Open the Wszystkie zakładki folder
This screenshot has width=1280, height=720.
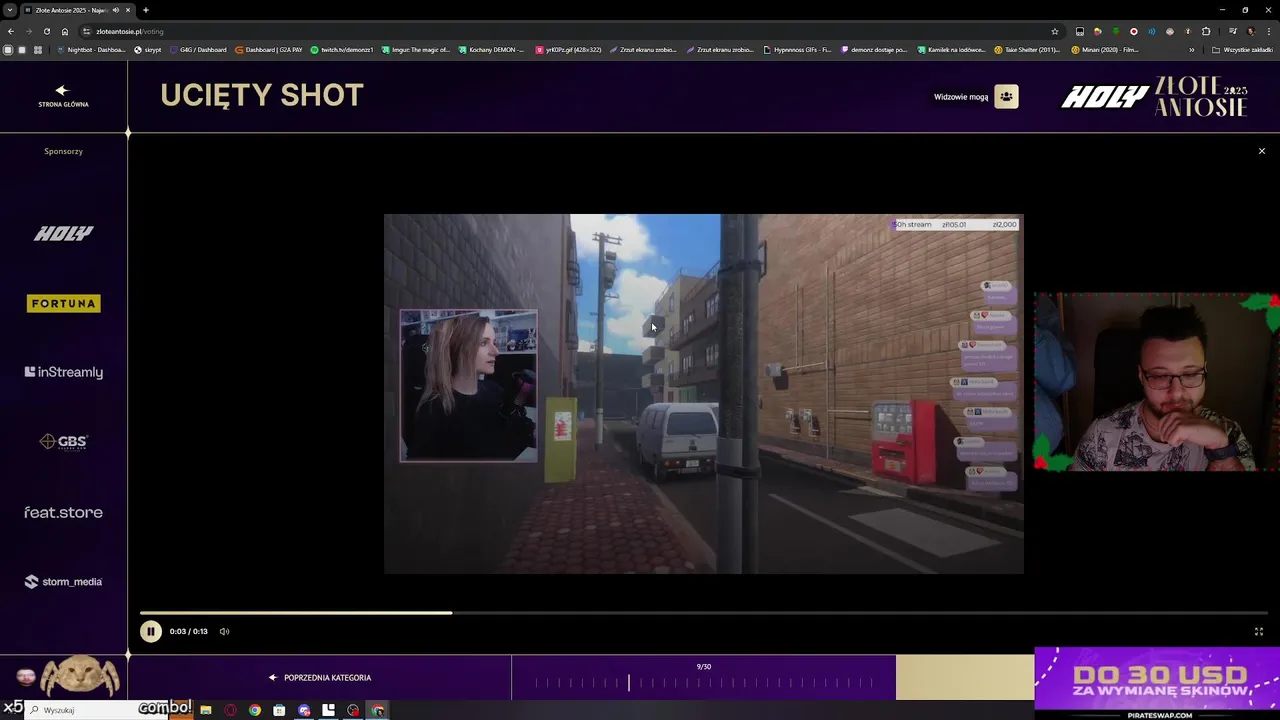coord(1242,50)
